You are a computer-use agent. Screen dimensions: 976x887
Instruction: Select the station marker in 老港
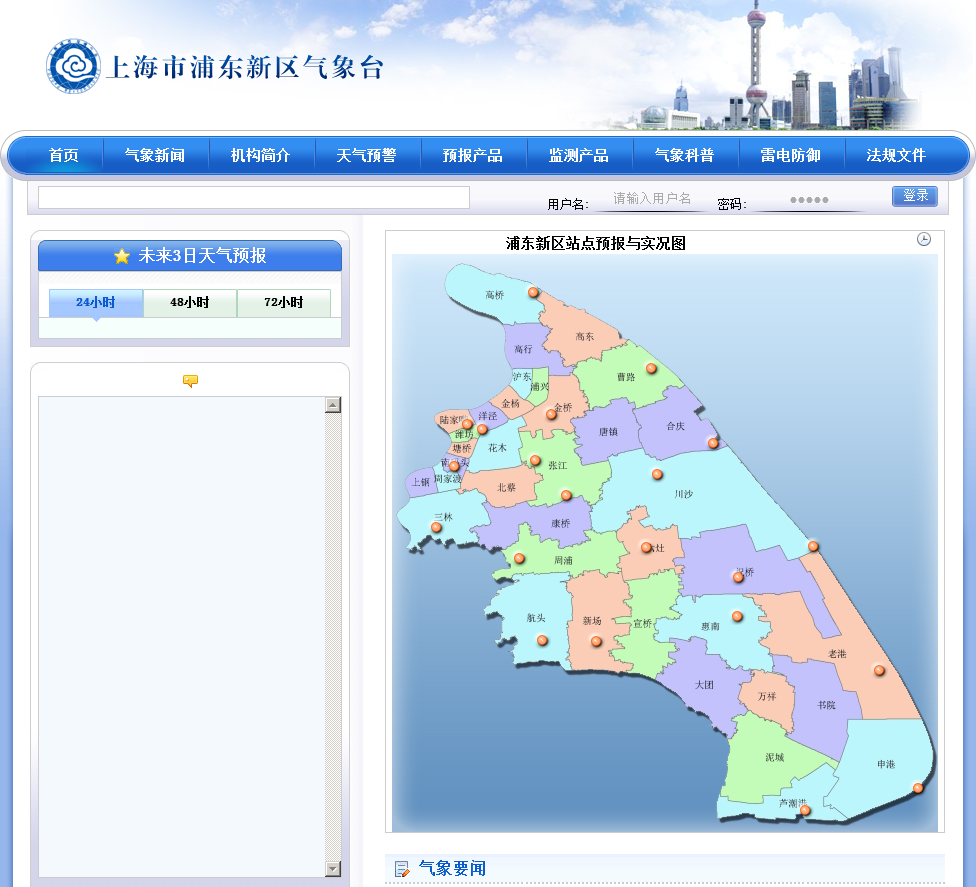(x=879, y=670)
